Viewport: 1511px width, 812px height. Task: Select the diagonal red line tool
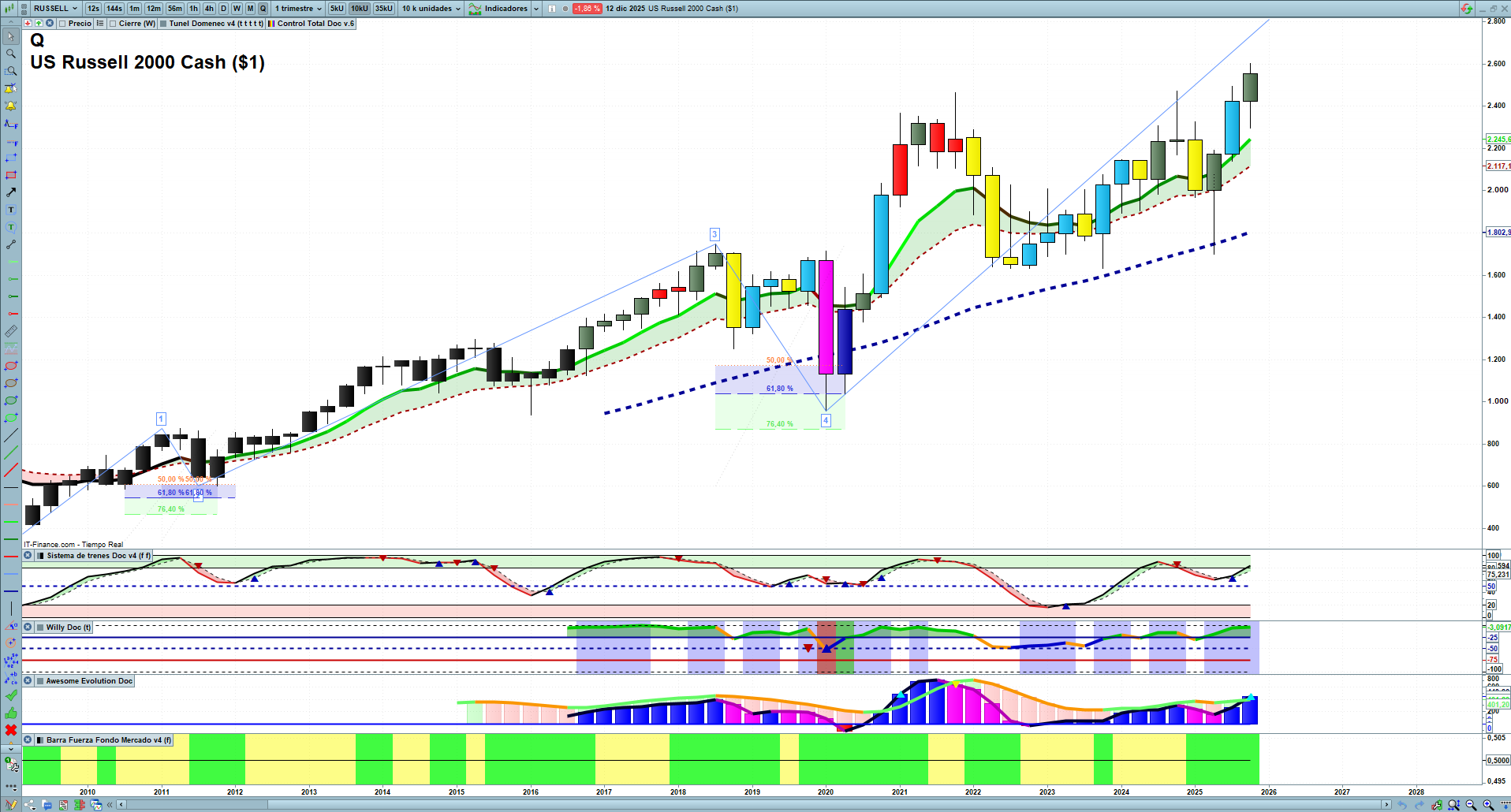click(x=11, y=470)
